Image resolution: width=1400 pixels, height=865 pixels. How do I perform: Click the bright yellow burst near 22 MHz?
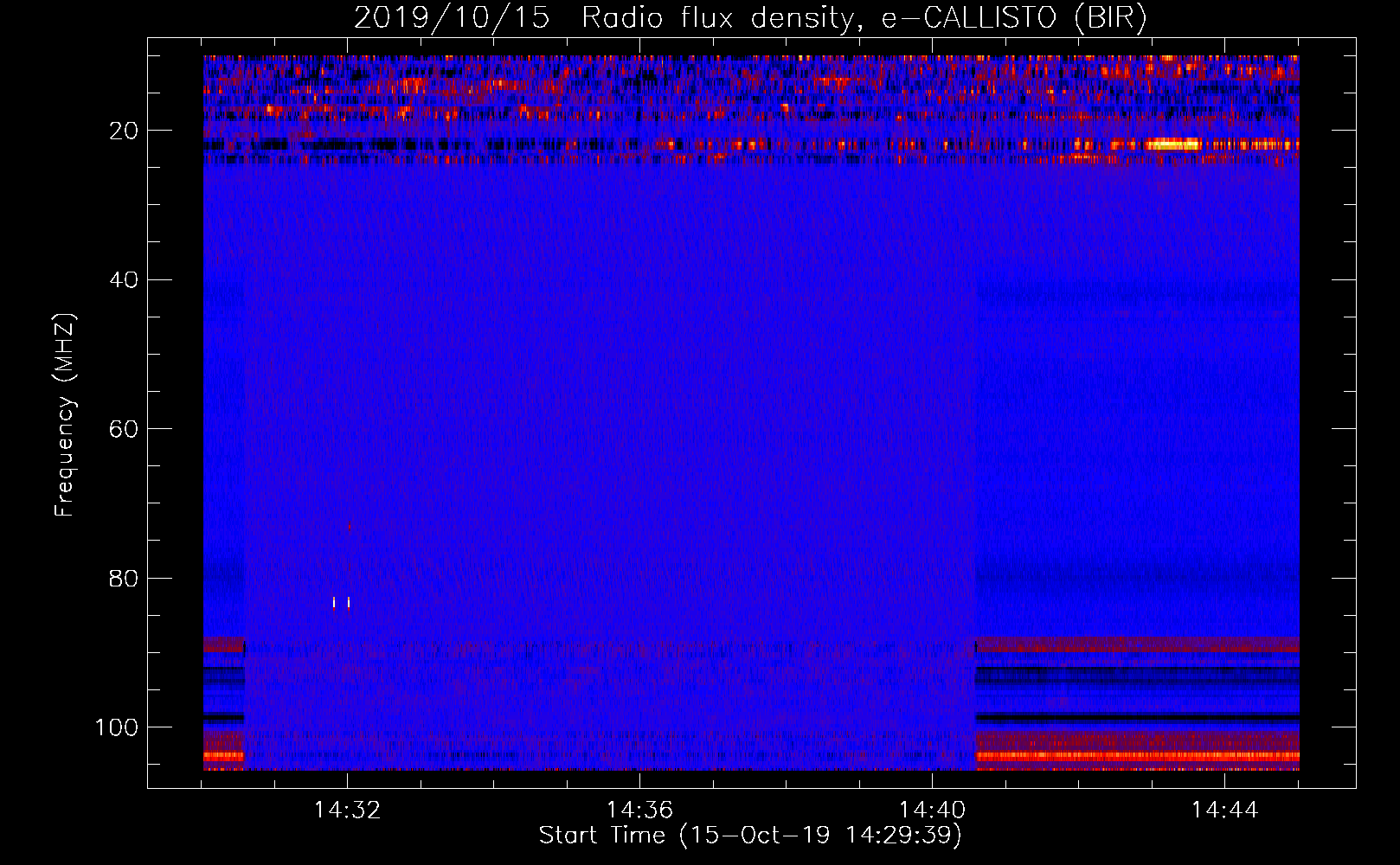point(1172,144)
